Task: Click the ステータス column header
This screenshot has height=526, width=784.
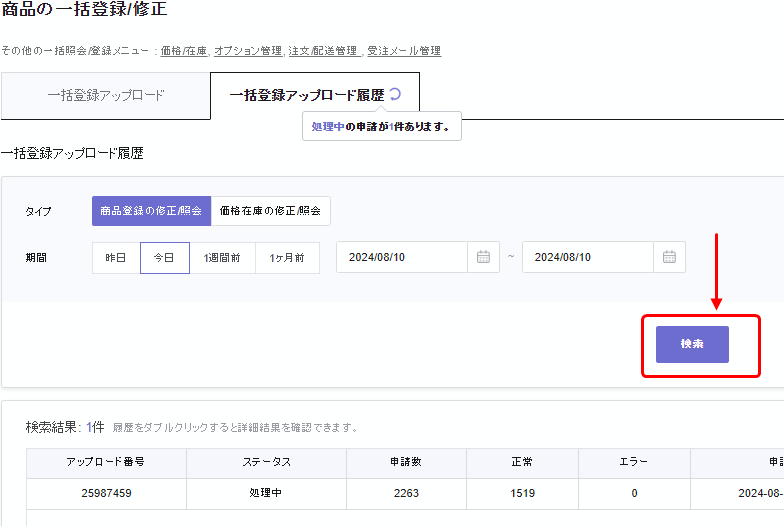Action: (x=266, y=462)
